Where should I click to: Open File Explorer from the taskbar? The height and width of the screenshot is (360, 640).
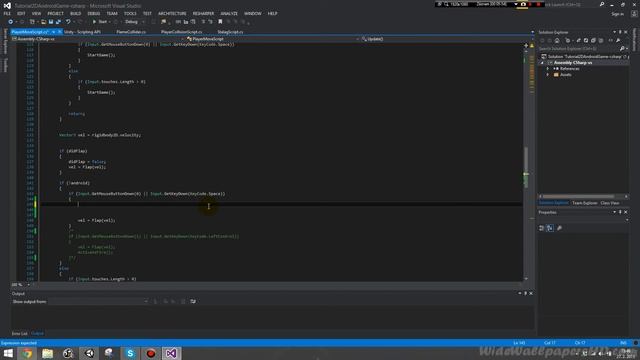coord(48,353)
